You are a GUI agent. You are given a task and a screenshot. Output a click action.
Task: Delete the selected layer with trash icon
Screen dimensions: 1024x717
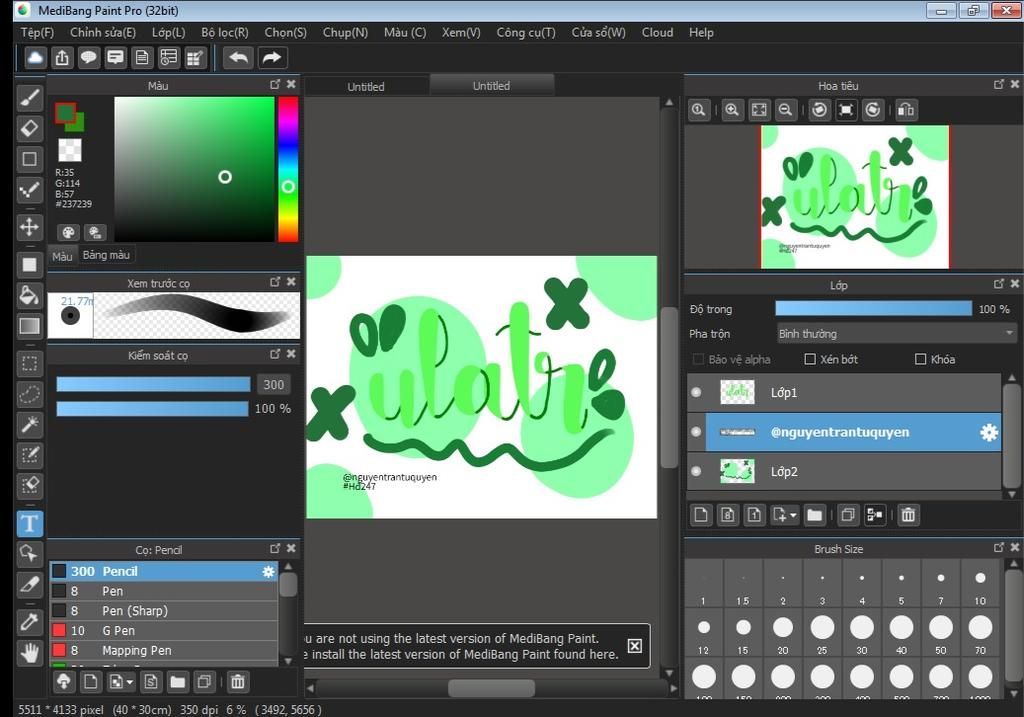(908, 515)
